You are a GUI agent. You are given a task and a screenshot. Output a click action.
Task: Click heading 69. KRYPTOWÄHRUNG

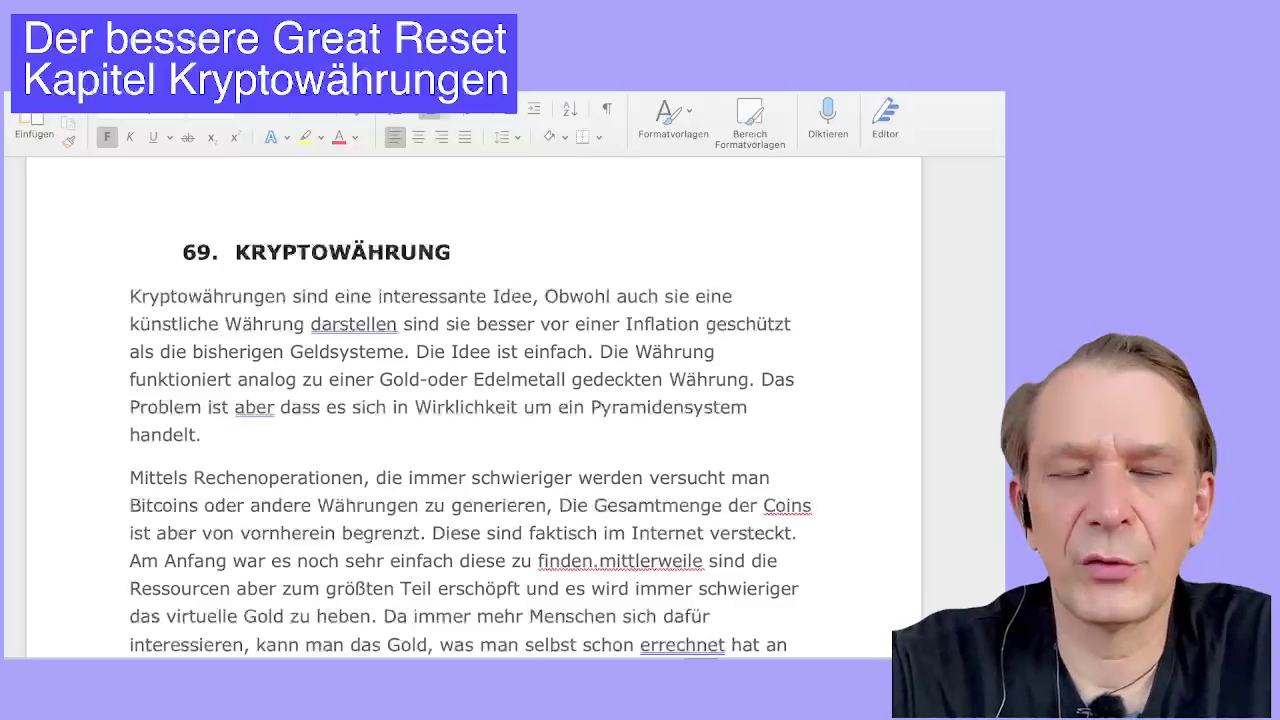[316, 252]
